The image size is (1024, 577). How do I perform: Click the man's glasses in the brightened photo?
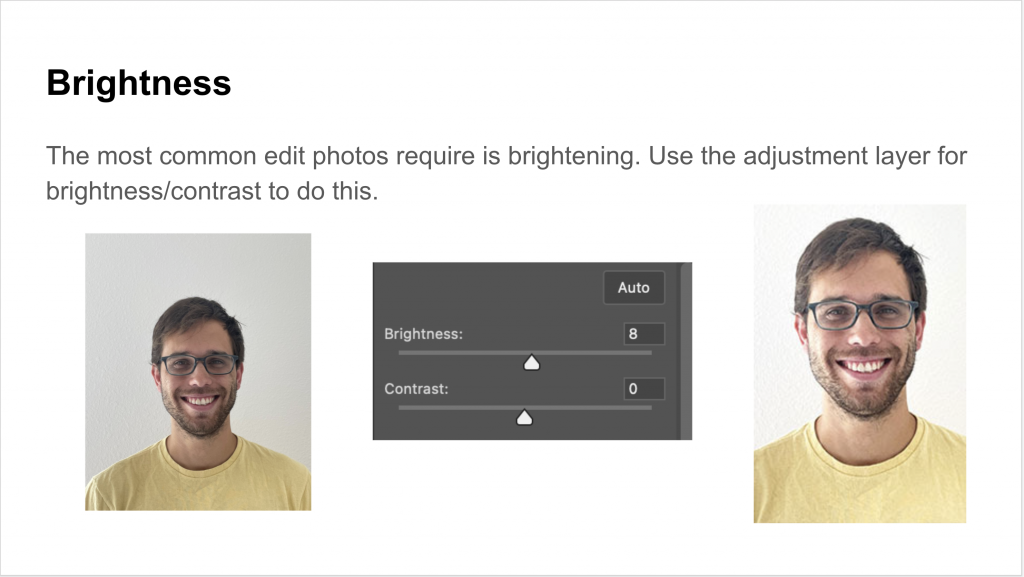coord(861,314)
